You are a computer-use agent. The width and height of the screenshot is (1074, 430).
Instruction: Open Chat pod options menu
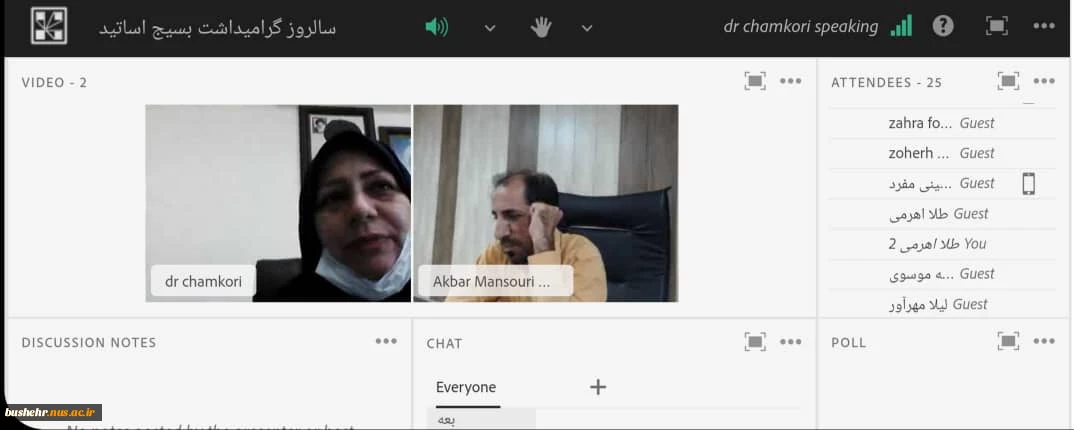pyautogui.click(x=790, y=342)
